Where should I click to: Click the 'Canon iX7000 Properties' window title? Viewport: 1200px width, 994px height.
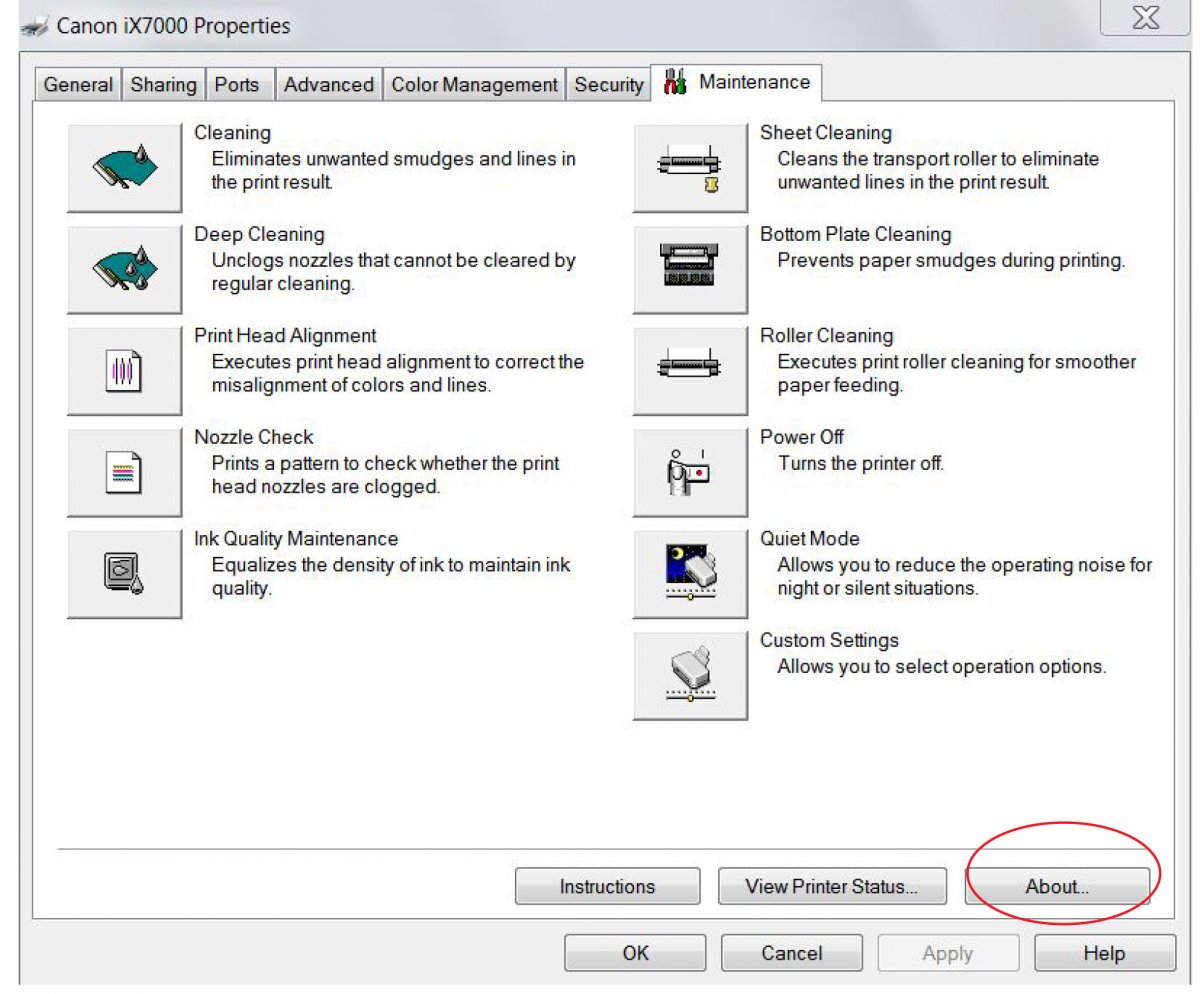pyautogui.click(x=173, y=26)
